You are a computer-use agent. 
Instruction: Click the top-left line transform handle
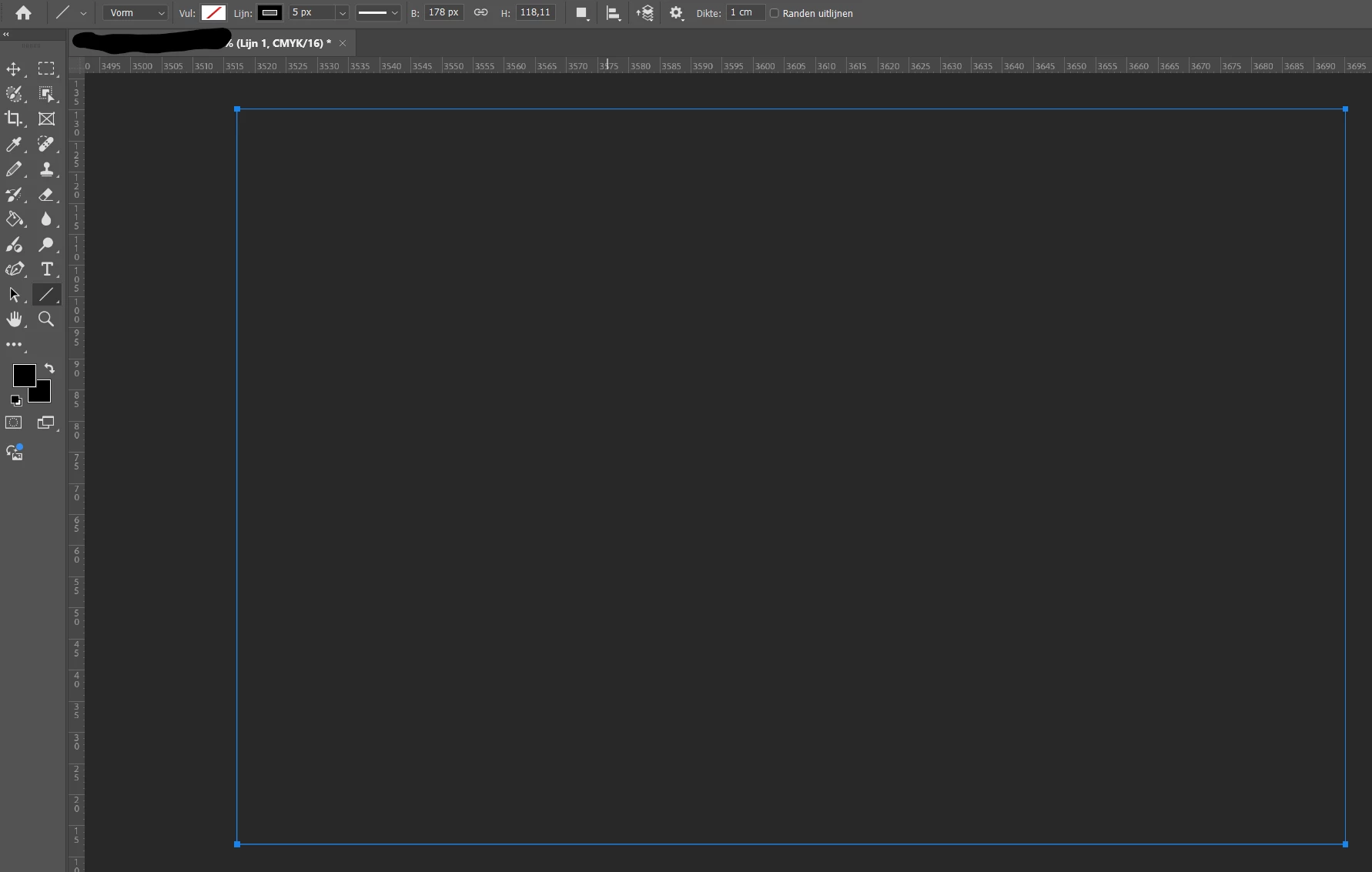237,109
